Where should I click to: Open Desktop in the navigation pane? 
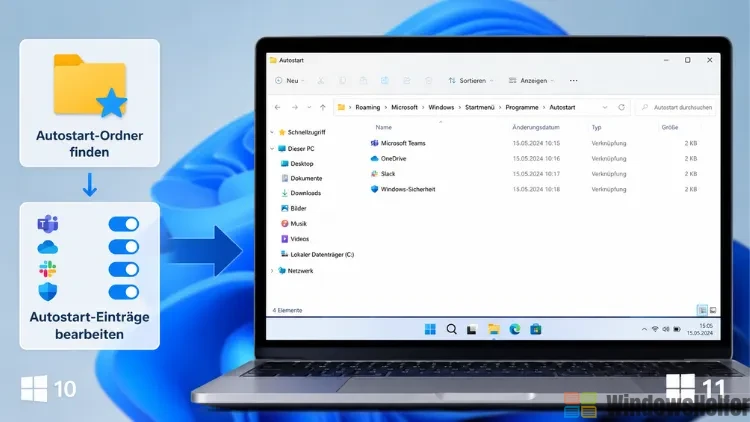pyautogui.click(x=297, y=164)
